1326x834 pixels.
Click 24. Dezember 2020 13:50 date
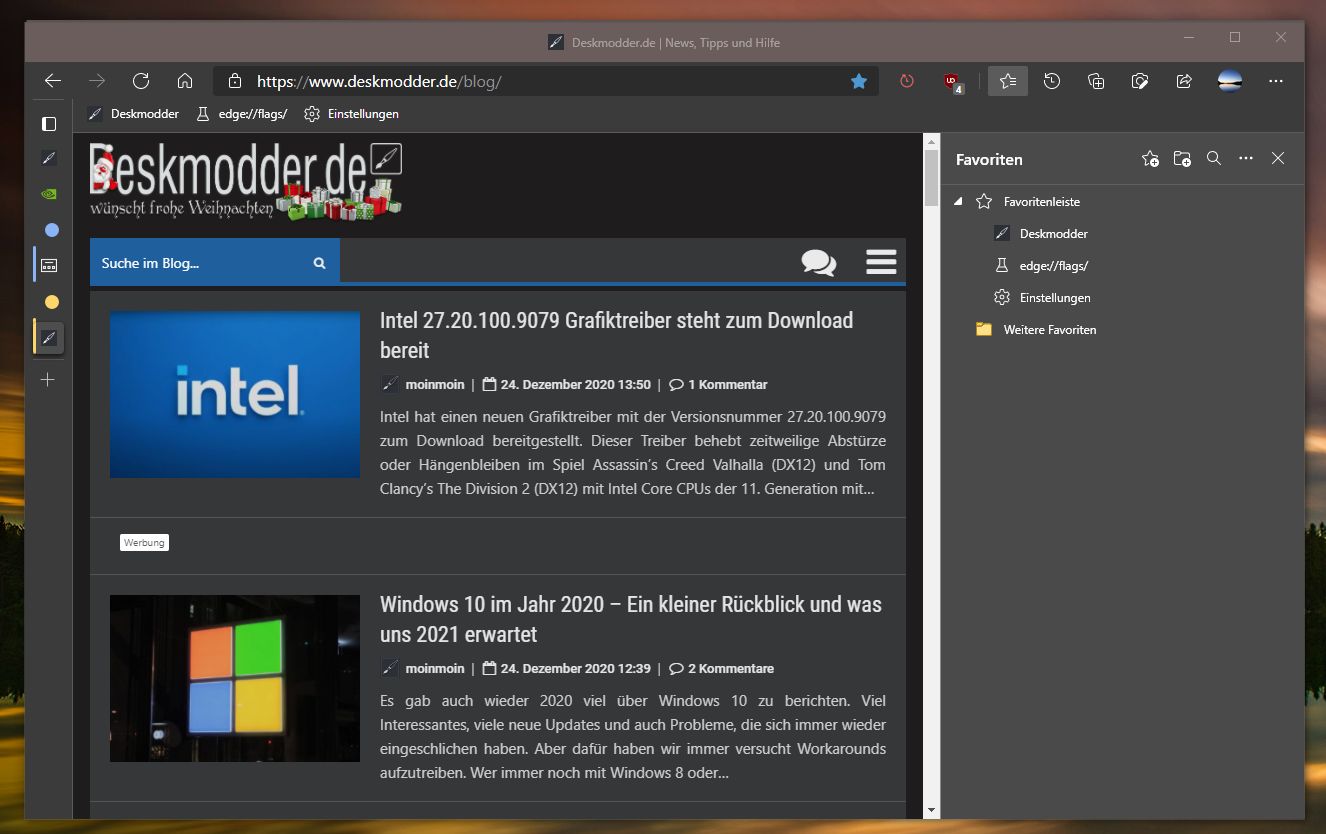575,384
